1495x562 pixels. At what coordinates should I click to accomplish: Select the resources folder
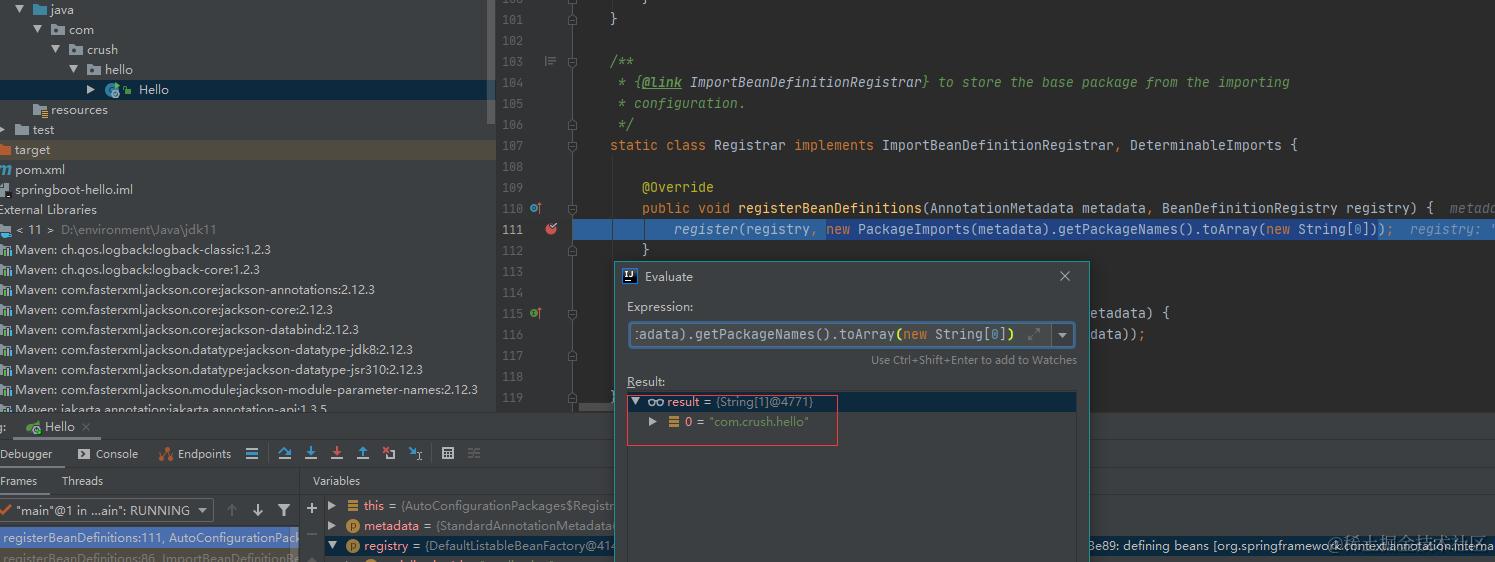79,110
